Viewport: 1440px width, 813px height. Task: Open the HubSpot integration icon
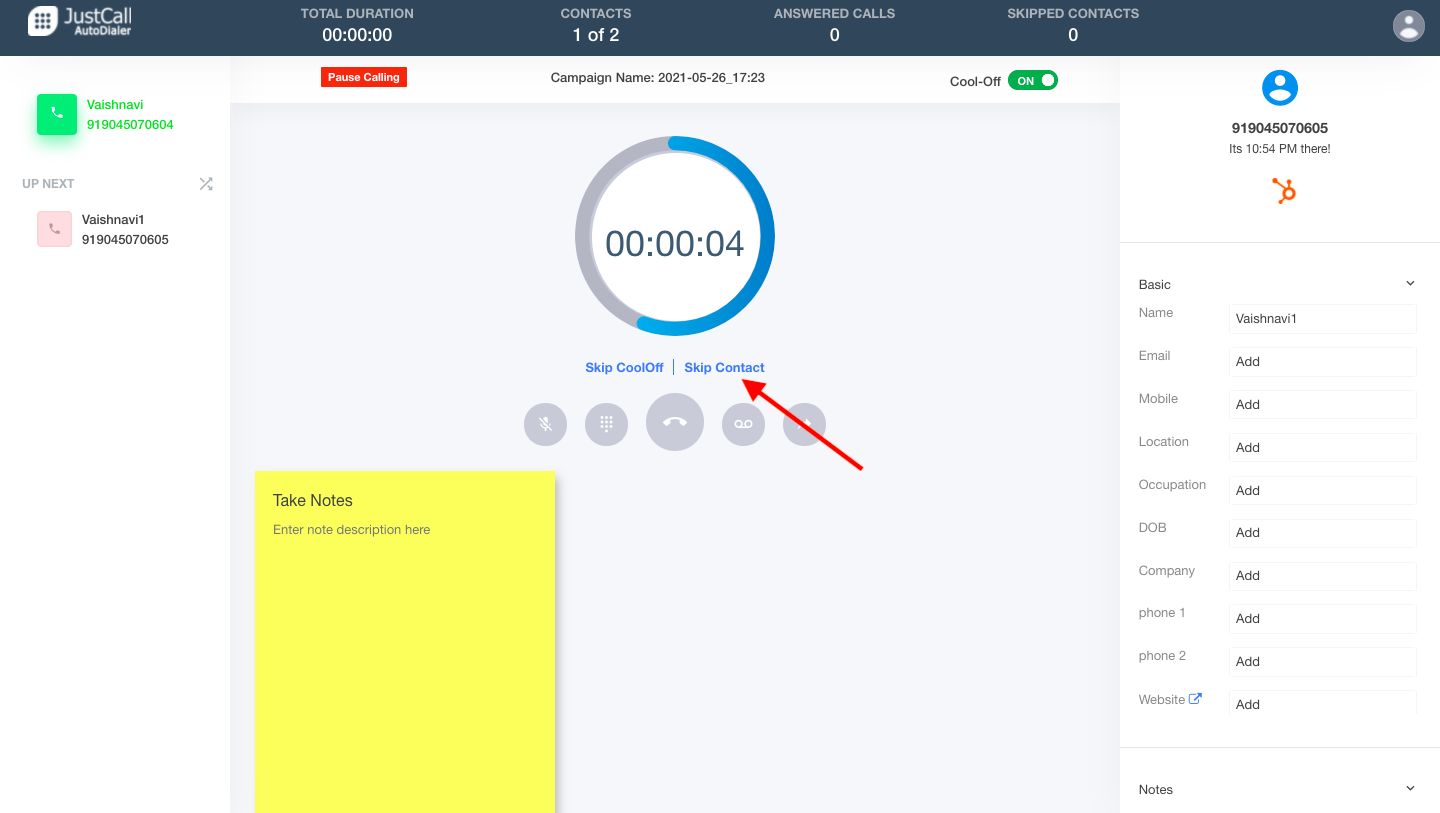click(1283, 190)
